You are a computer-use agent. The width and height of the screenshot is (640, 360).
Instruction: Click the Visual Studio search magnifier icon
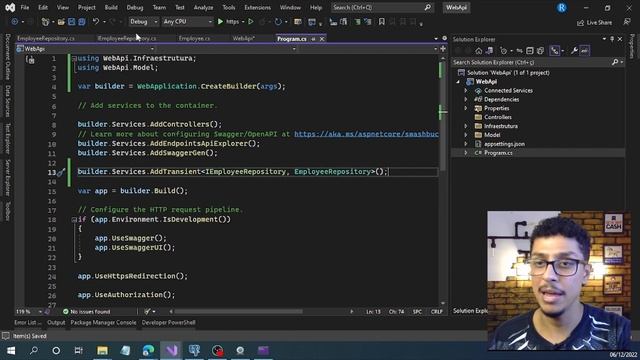pyautogui.click(x=427, y=7)
